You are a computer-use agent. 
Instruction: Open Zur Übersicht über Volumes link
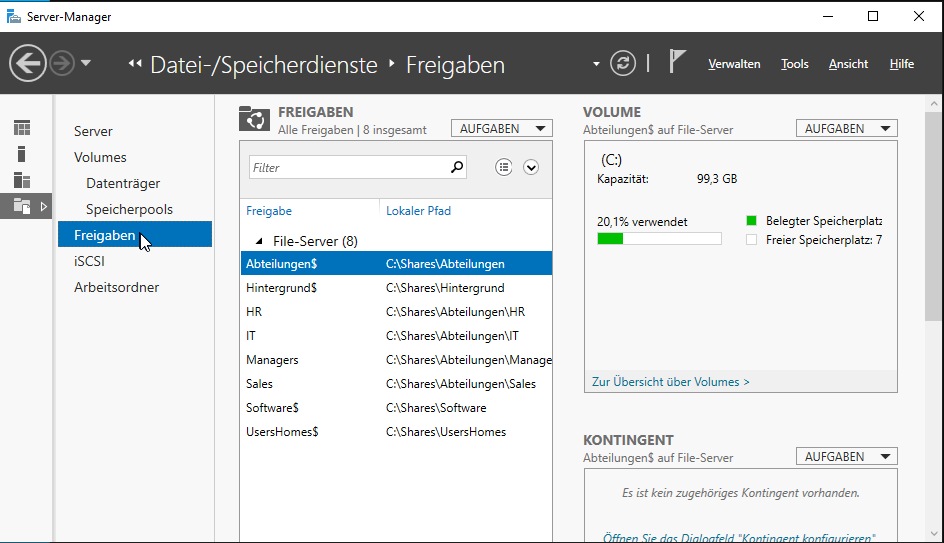click(671, 382)
